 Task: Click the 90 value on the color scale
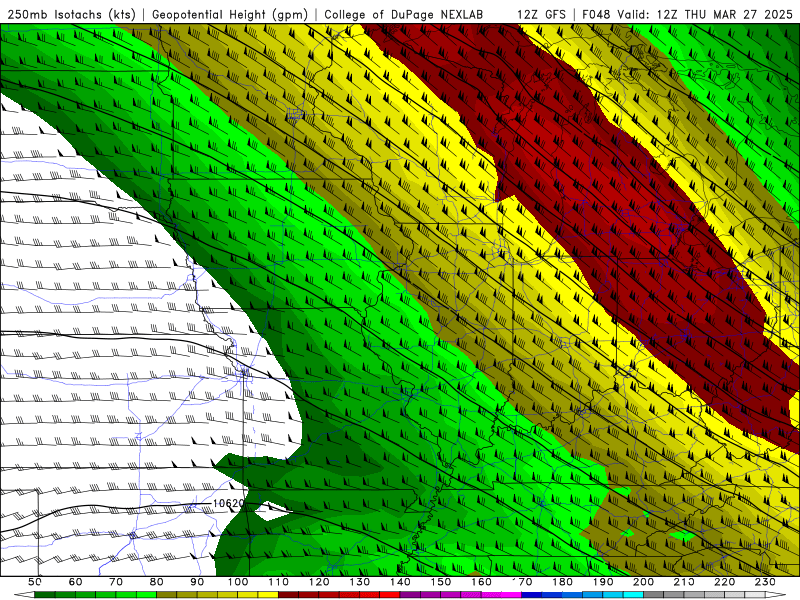[x=197, y=582]
